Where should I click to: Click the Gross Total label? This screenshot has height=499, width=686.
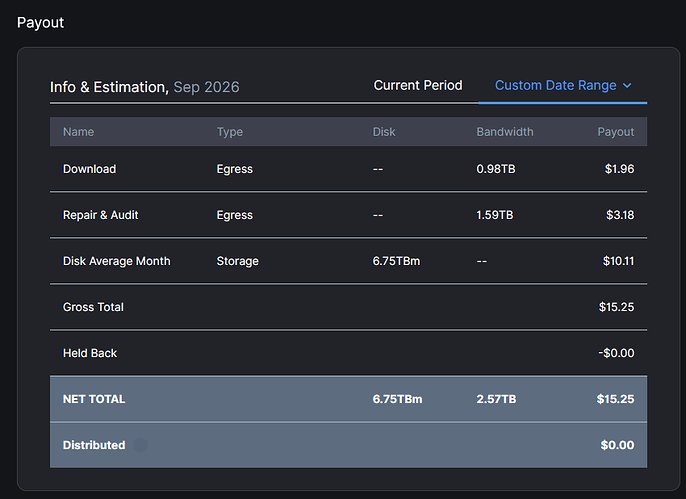[x=93, y=307]
